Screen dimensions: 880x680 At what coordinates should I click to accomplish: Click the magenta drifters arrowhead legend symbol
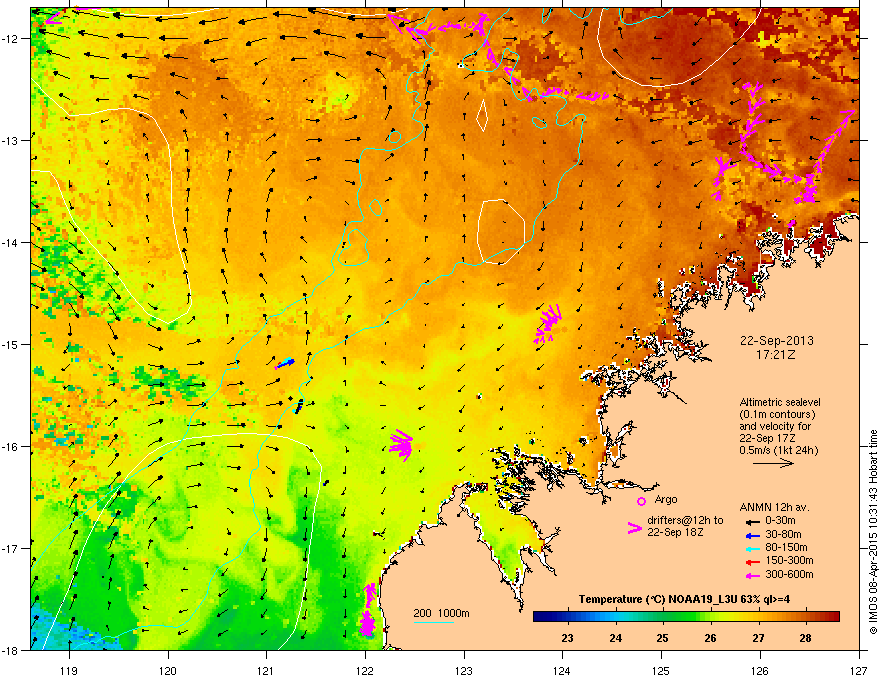[x=635, y=527]
